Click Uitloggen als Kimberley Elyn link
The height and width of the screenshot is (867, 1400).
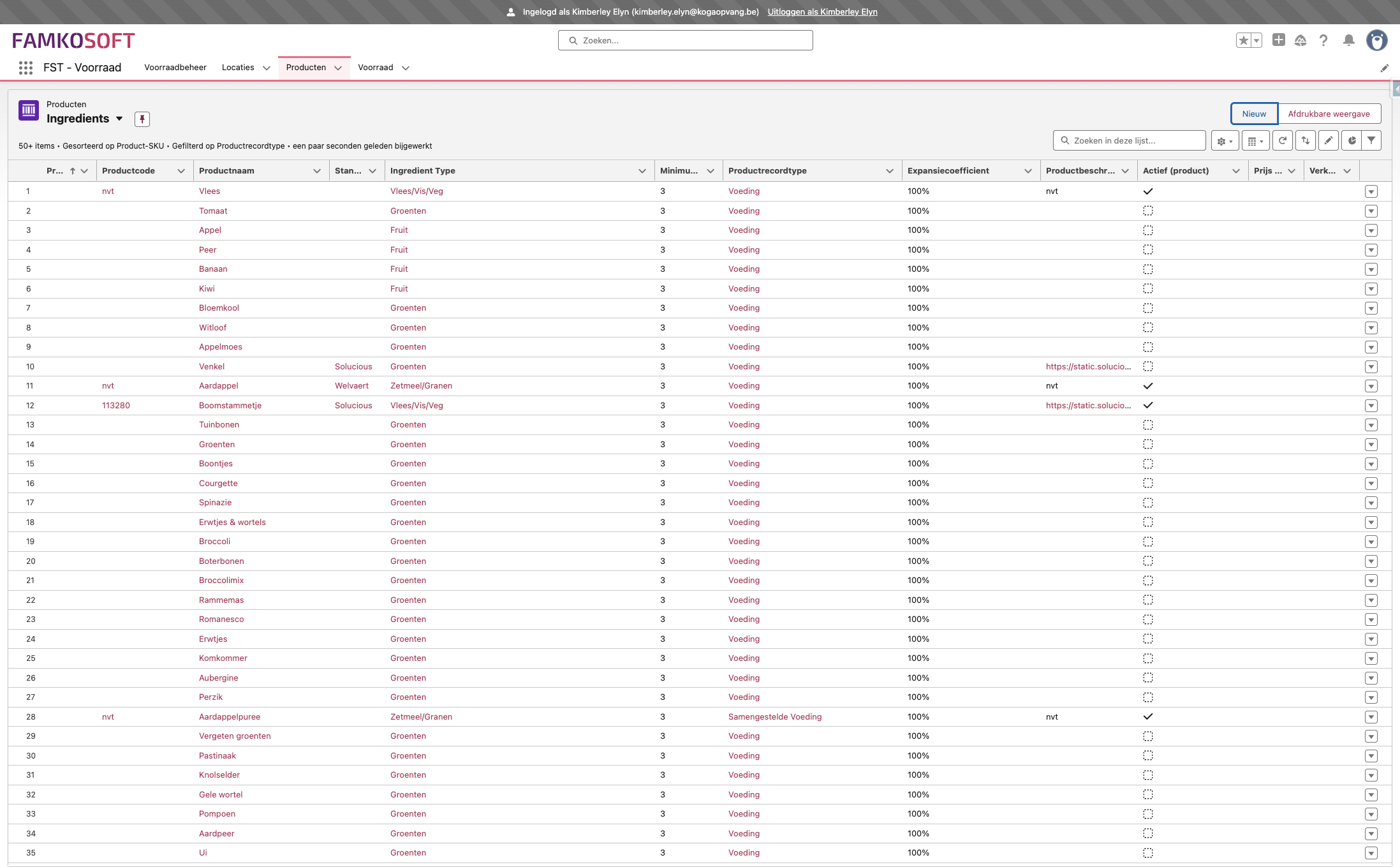click(822, 11)
